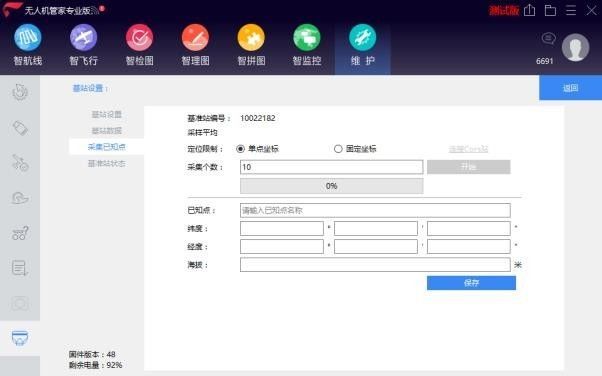This screenshot has width=602, height=376.
Task: Click the app logo in title bar
Action: (x=12, y=9)
